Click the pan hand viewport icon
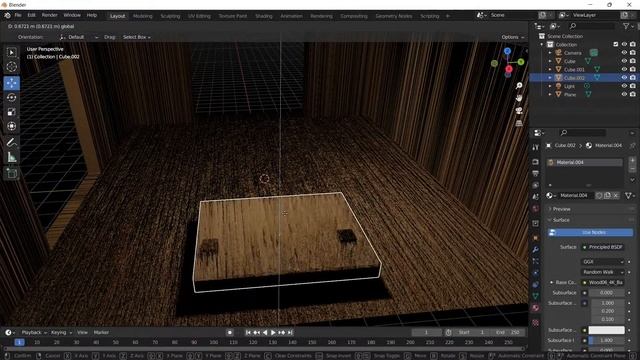Image resolution: width=640 pixels, height=360 pixels. (519, 98)
